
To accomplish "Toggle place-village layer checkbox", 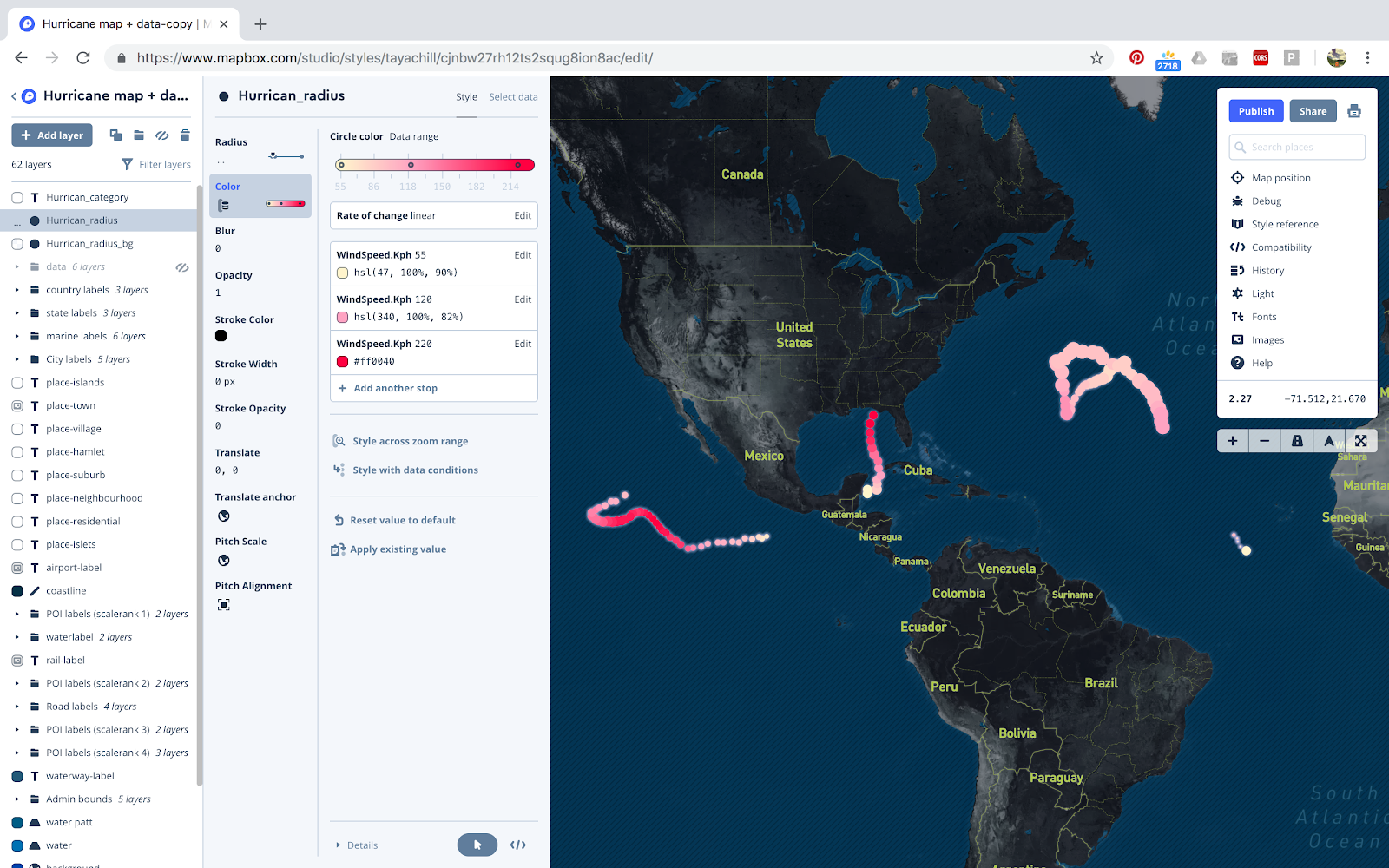I will click(x=17, y=429).
